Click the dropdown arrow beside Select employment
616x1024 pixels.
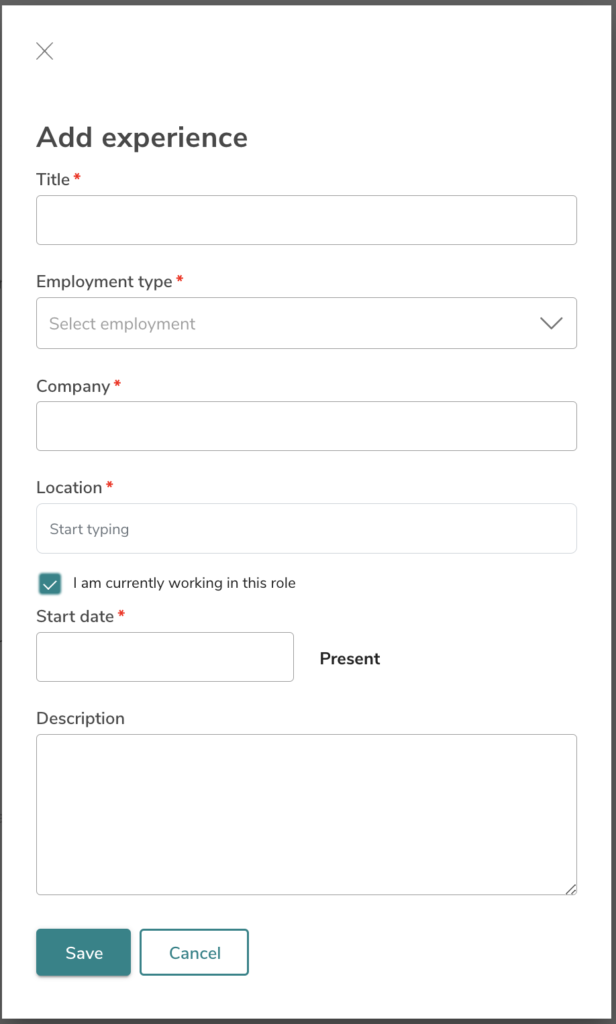pyautogui.click(x=549, y=323)
